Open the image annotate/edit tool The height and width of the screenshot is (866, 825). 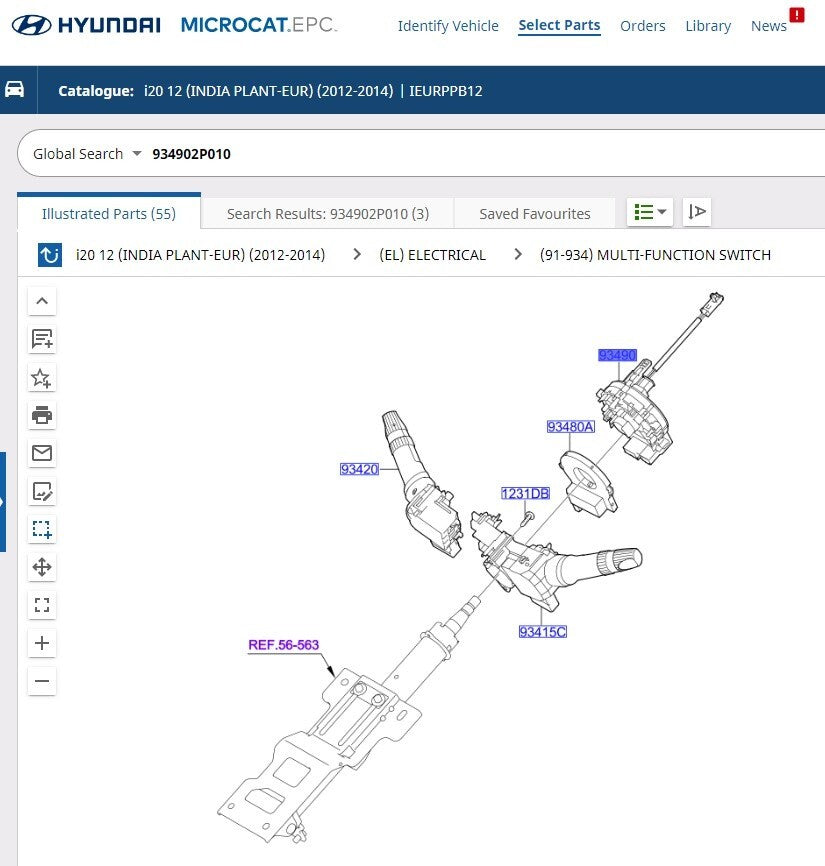(42, 492)
